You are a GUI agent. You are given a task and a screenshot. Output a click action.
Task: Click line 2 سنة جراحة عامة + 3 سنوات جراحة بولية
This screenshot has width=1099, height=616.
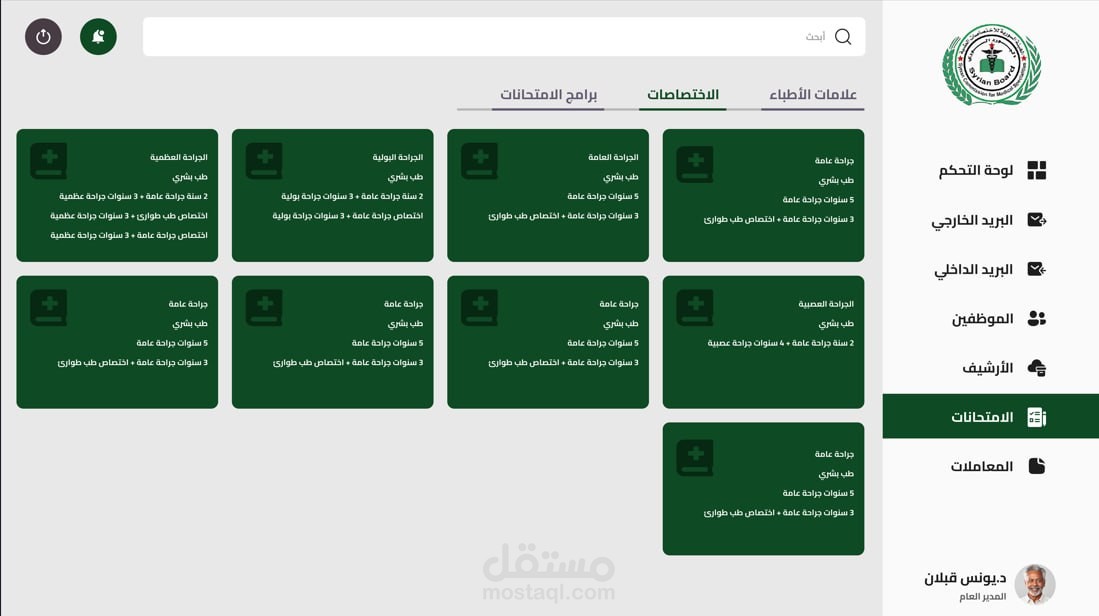pyautogui.click(x=352, y=196)
